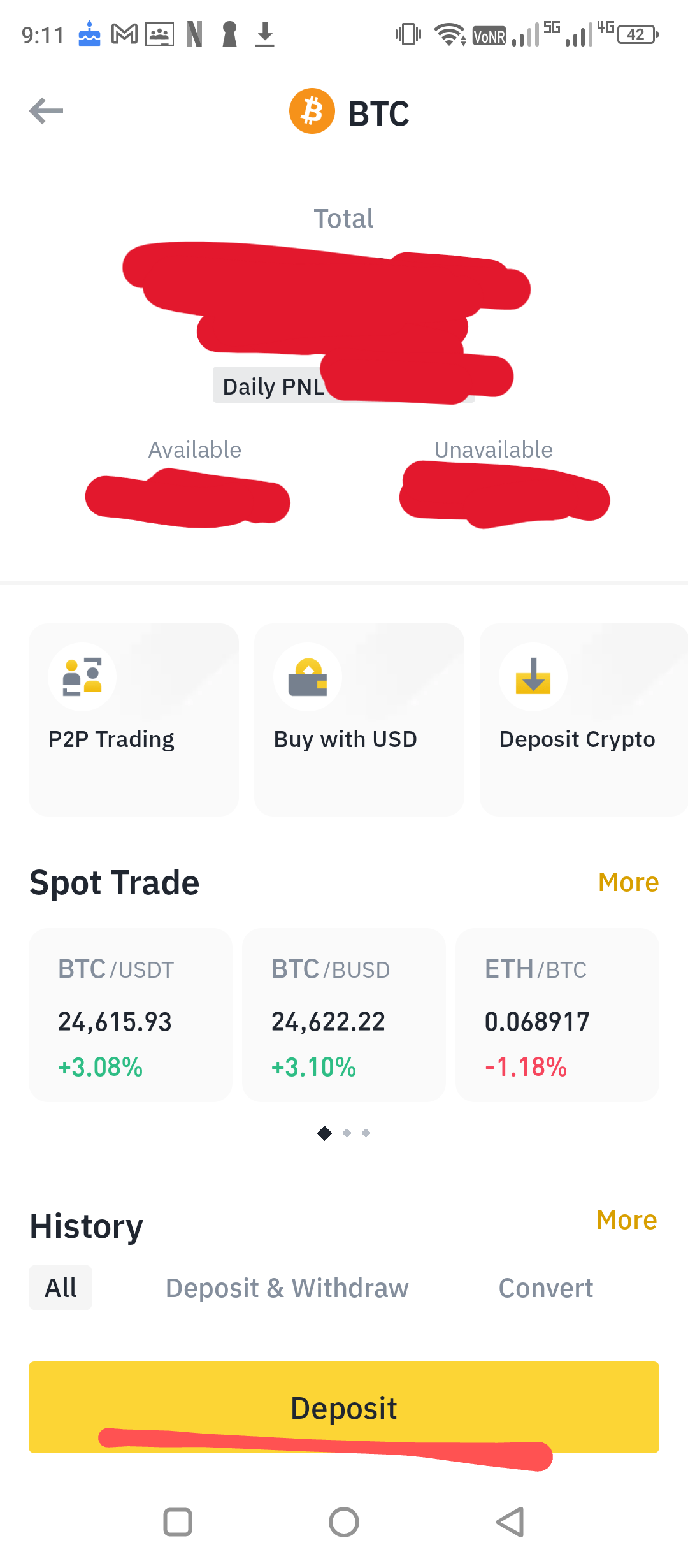Tap the Deposit Crypto download icon
The height and width of the screenshot is (1568, 688).
click(x=533, y=677)
